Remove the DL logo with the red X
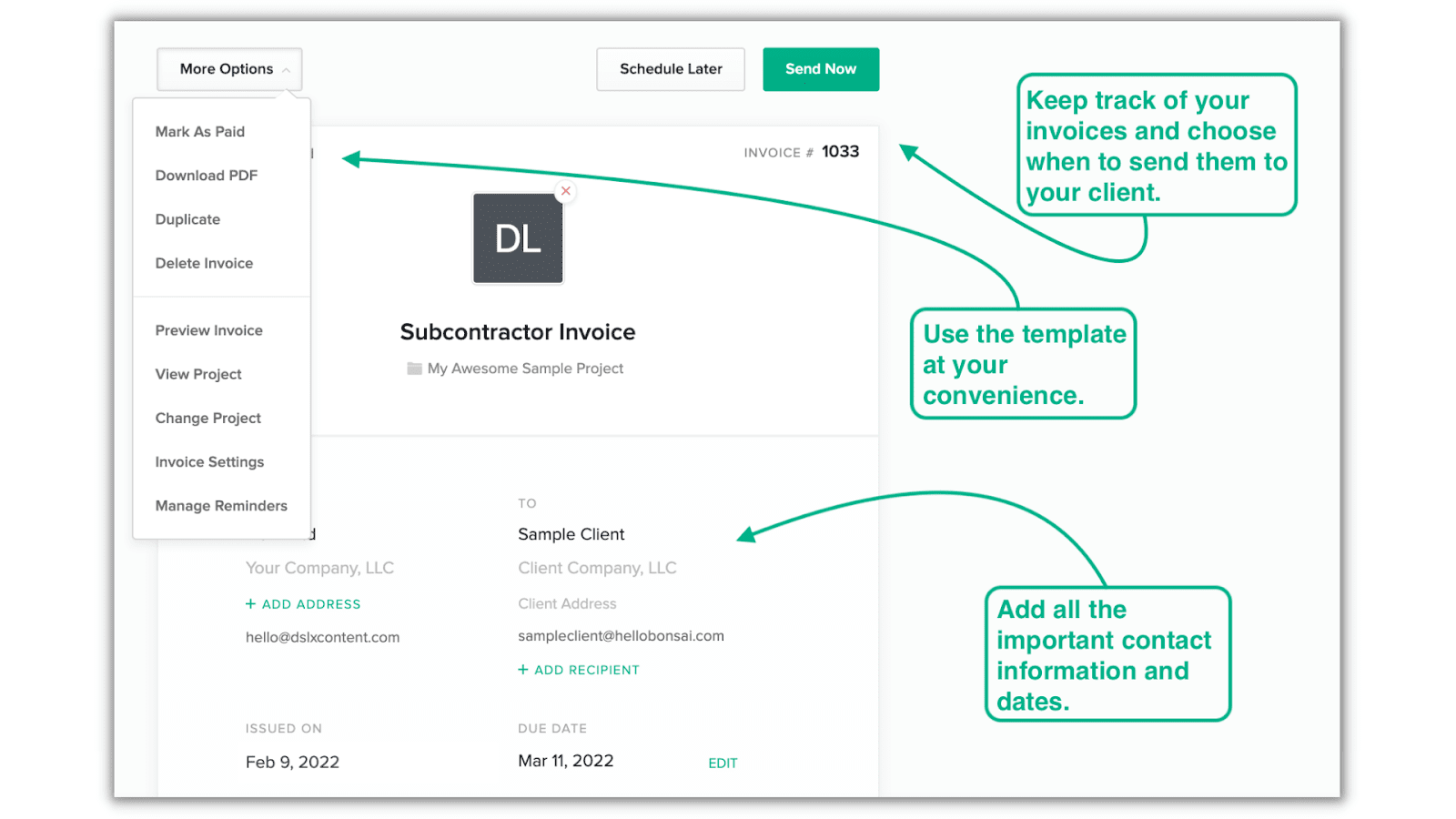The image size is (1456, 819). pyautogui.click(x=566, y=191)
